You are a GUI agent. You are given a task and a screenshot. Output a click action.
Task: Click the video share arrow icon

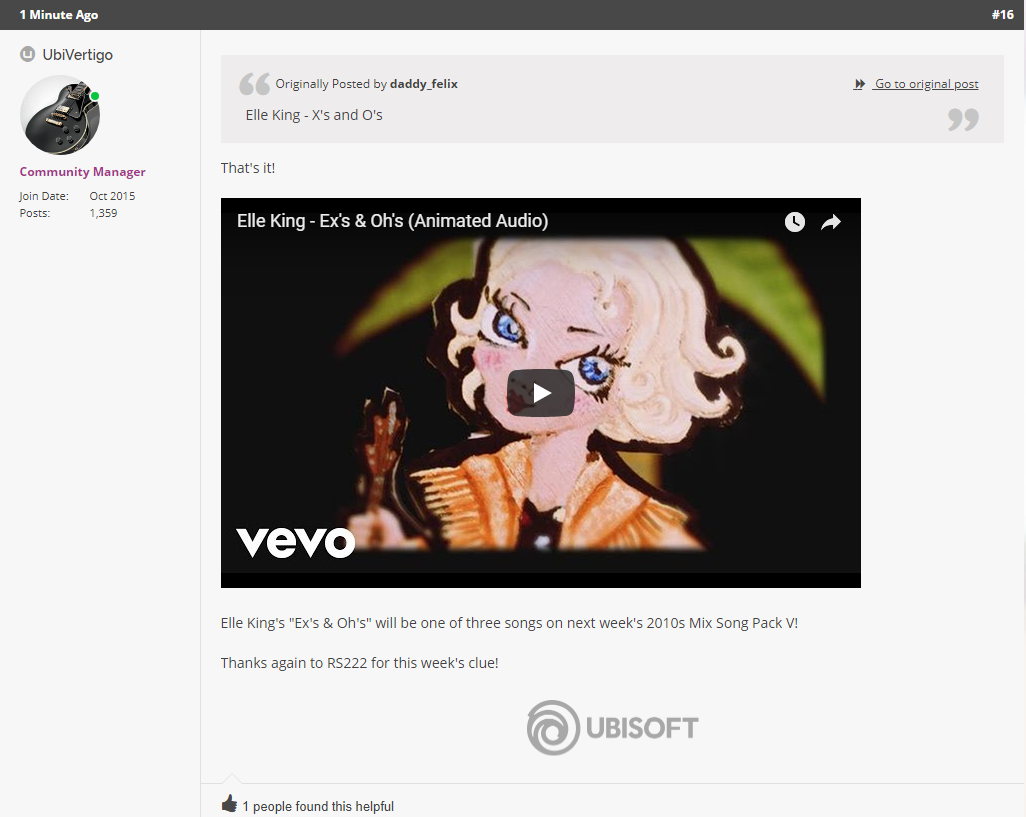pos(831,222)
